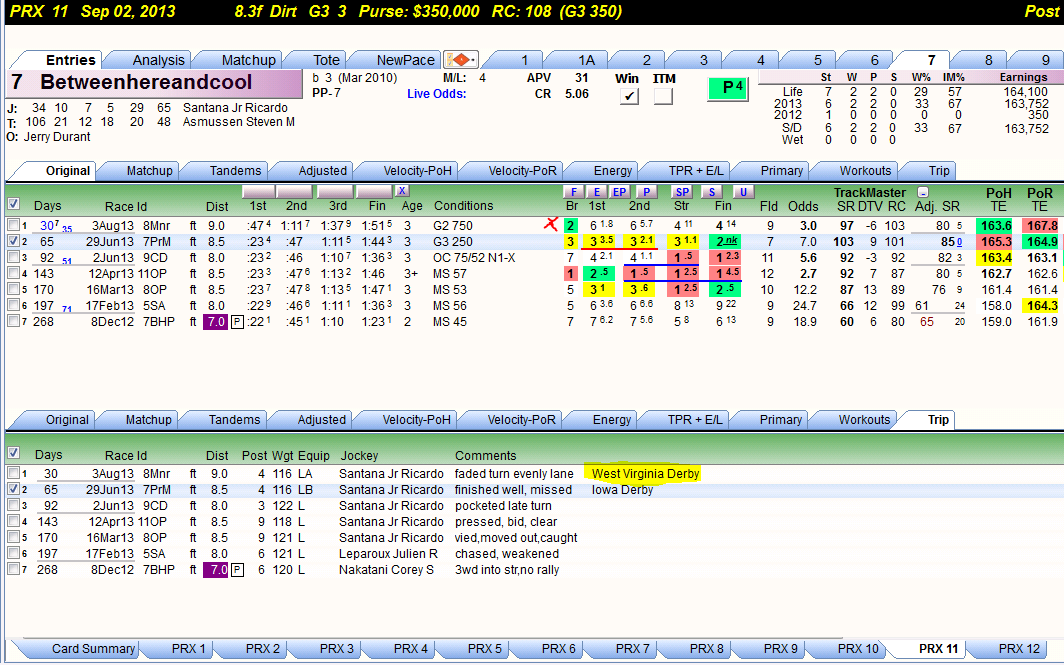Click the Conditions column header
1064x665 pixels.
click(x=463, y=206)
